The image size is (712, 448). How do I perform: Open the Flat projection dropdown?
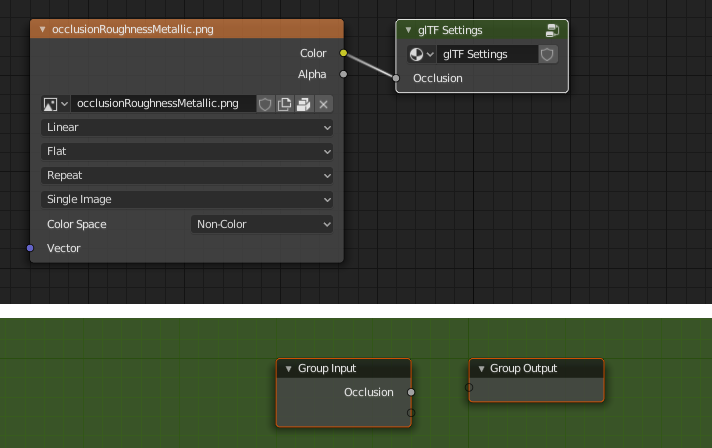187,152
